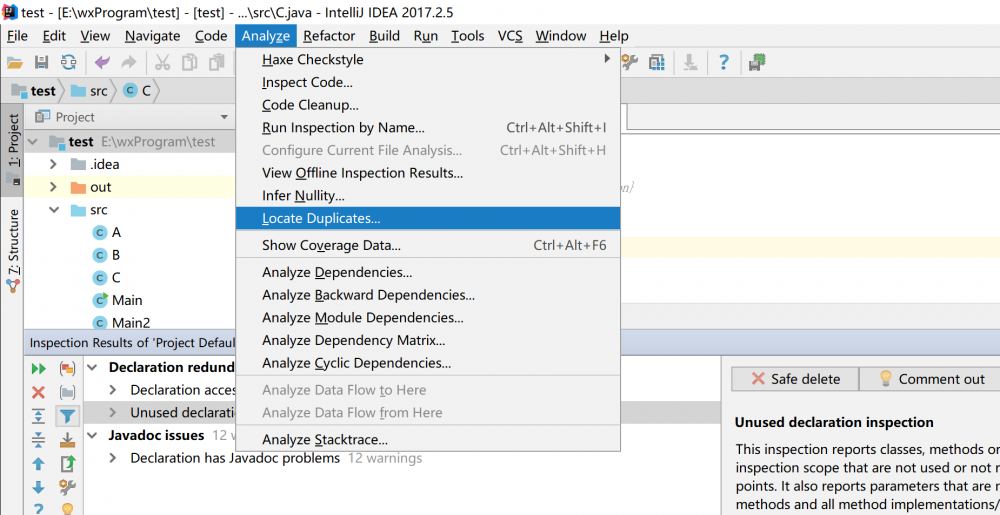Screen dimensions: 1000x515
Task: Click the Redo arrow toolbar icon
Action: click(x=129, y=62)
